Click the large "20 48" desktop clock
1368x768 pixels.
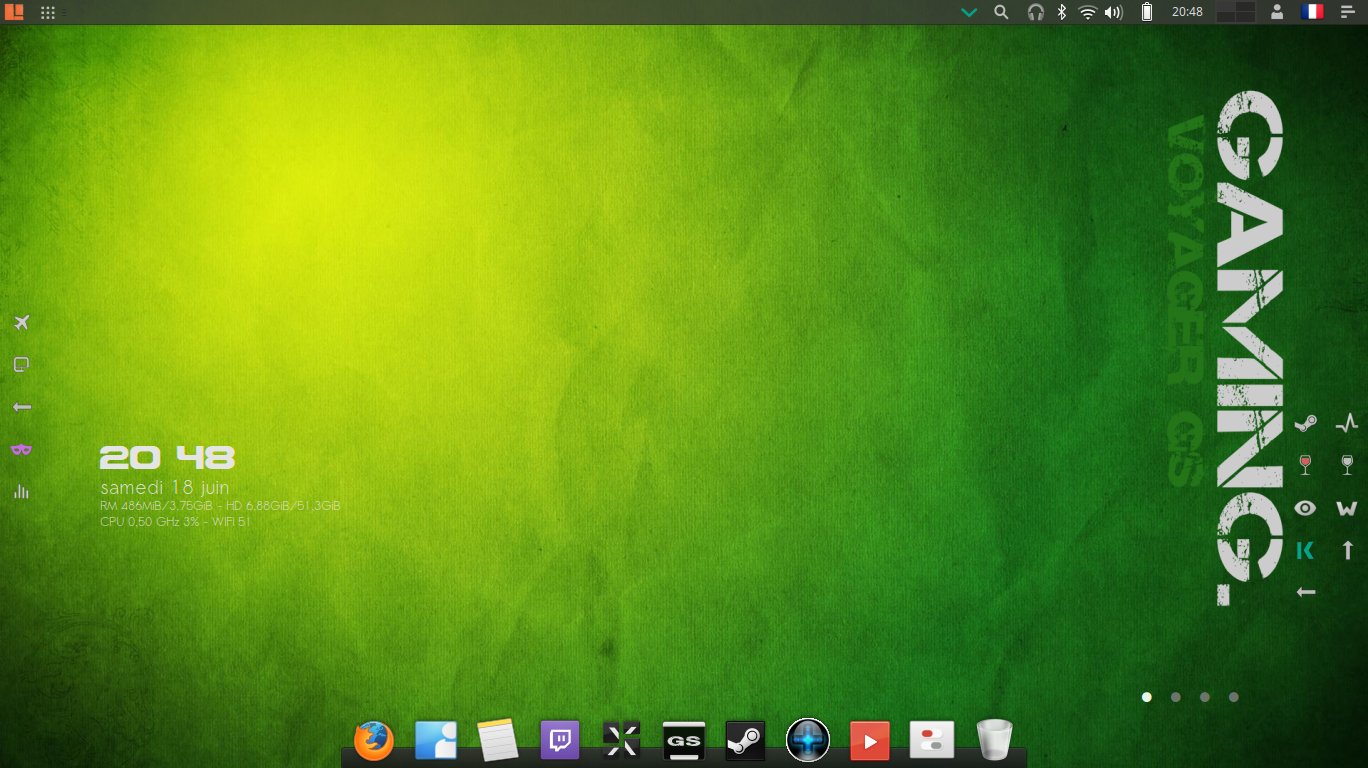click(x=167, y=458)
